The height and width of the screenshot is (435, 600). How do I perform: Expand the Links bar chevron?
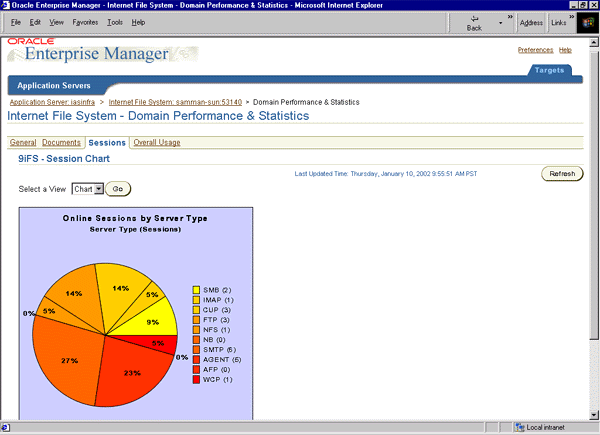coord(571,17)
